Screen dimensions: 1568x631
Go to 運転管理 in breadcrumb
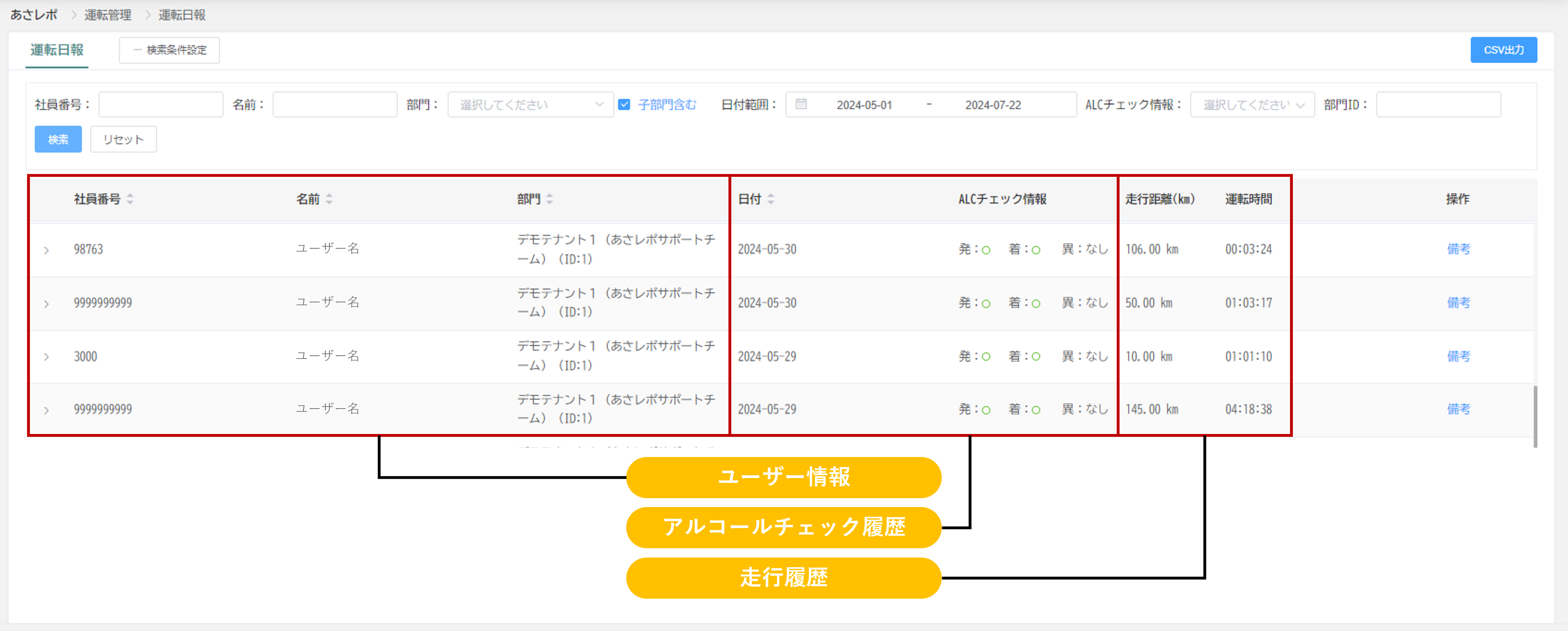108,15
